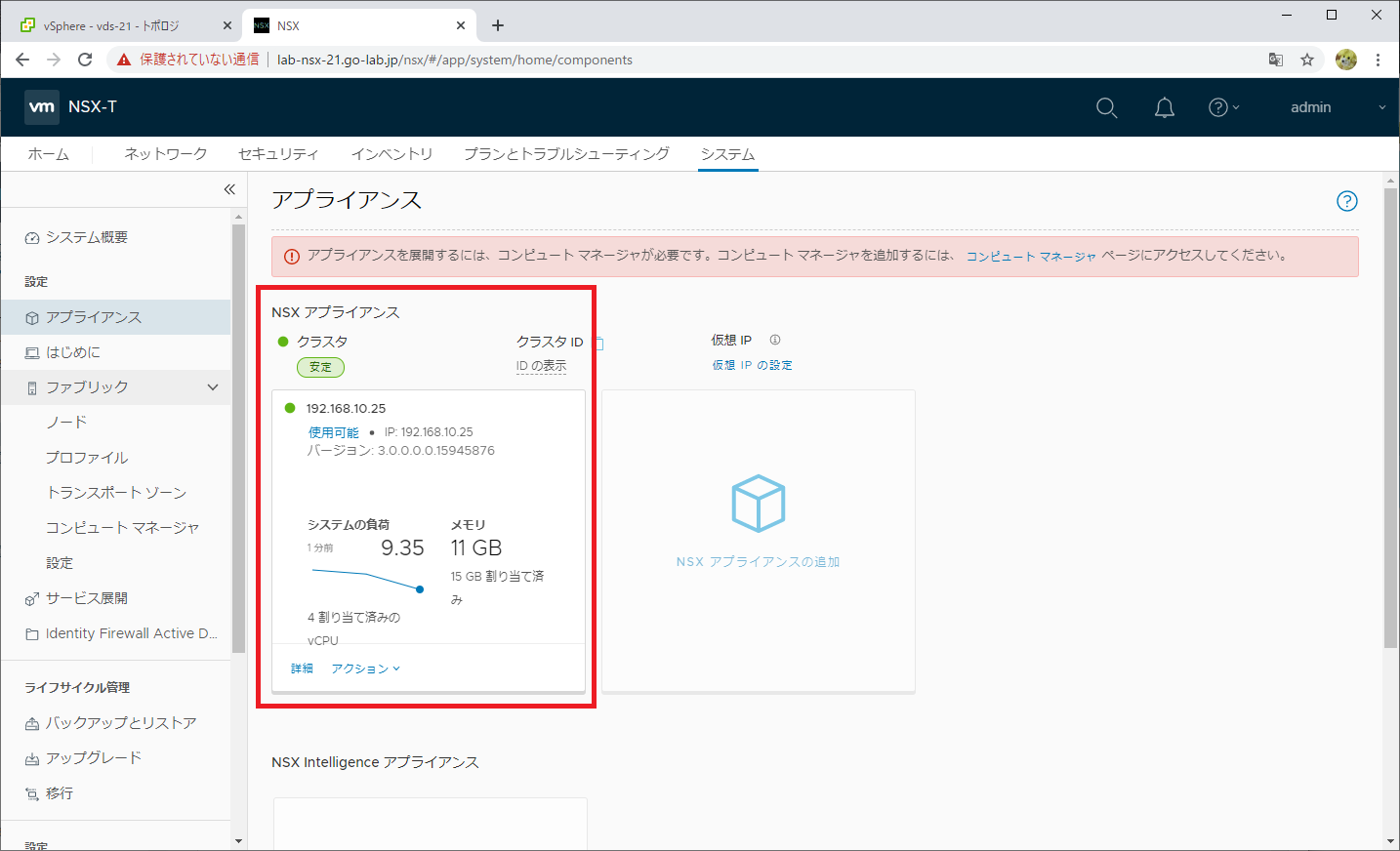Click the page help icon next to アプライアンス
This screenshot has height=851, width=1400.
coord(1347,201)
